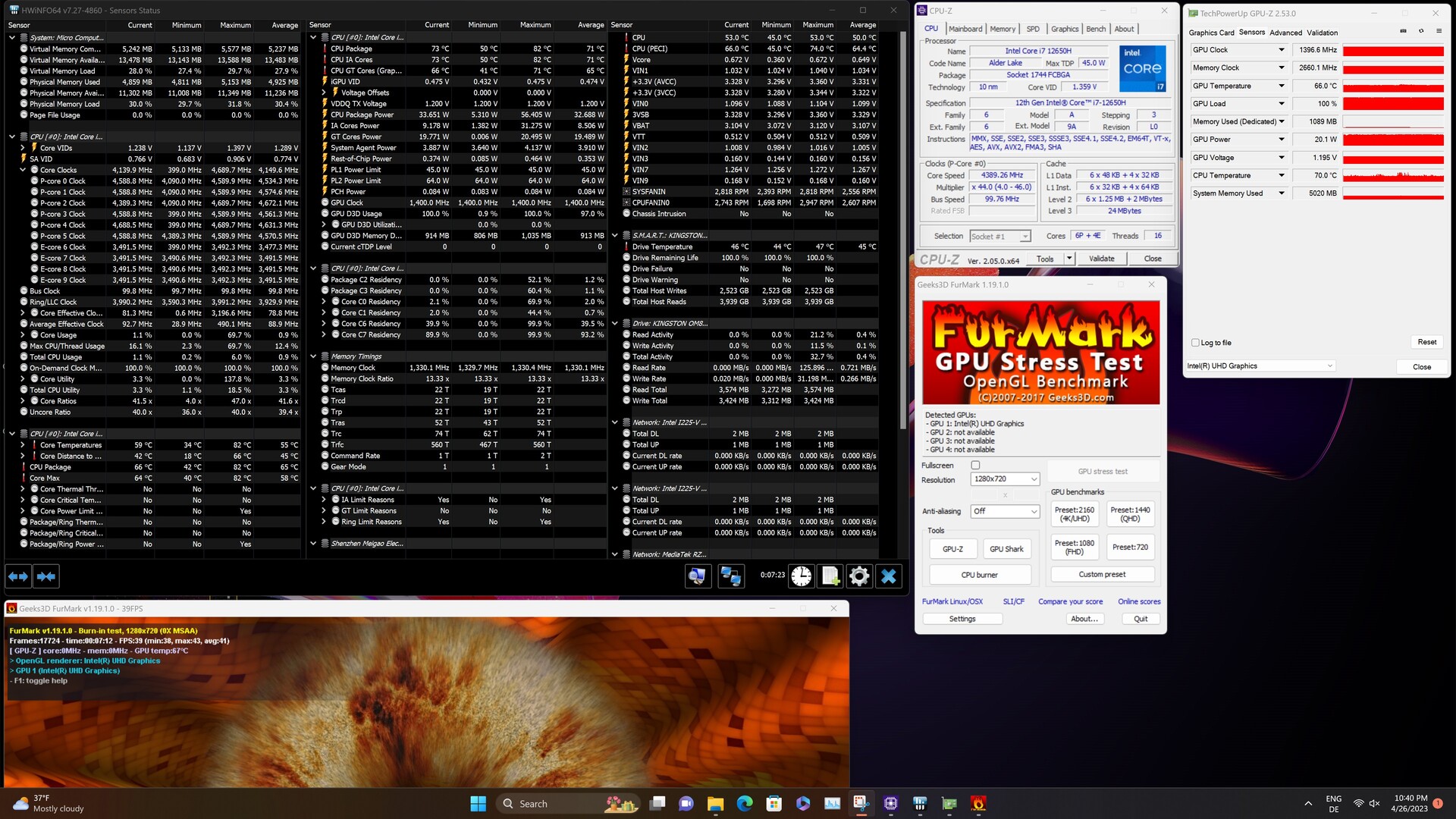Open FurMark Resolution dropdown
Screen dimensions: 1456x819
coord(1005,479)
